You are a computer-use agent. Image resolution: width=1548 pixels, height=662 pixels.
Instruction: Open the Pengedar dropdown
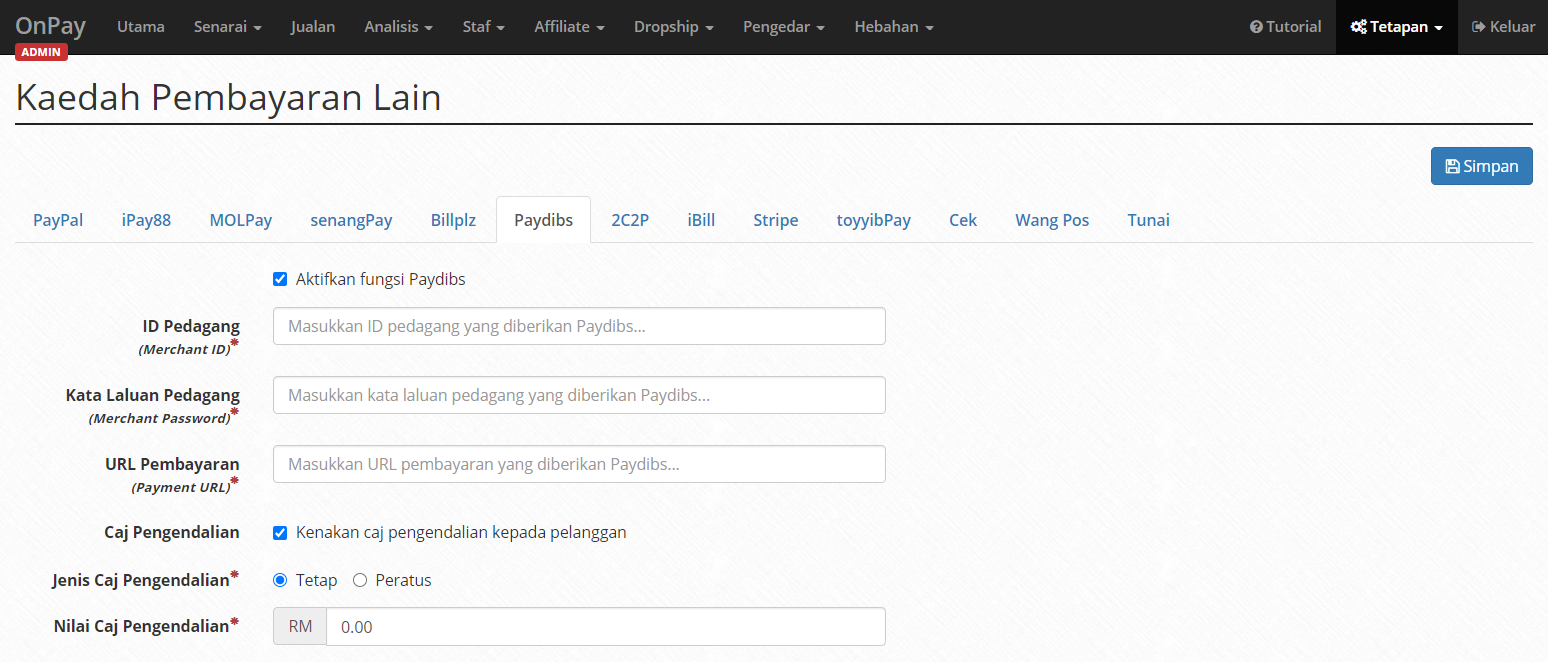point(783,27)
